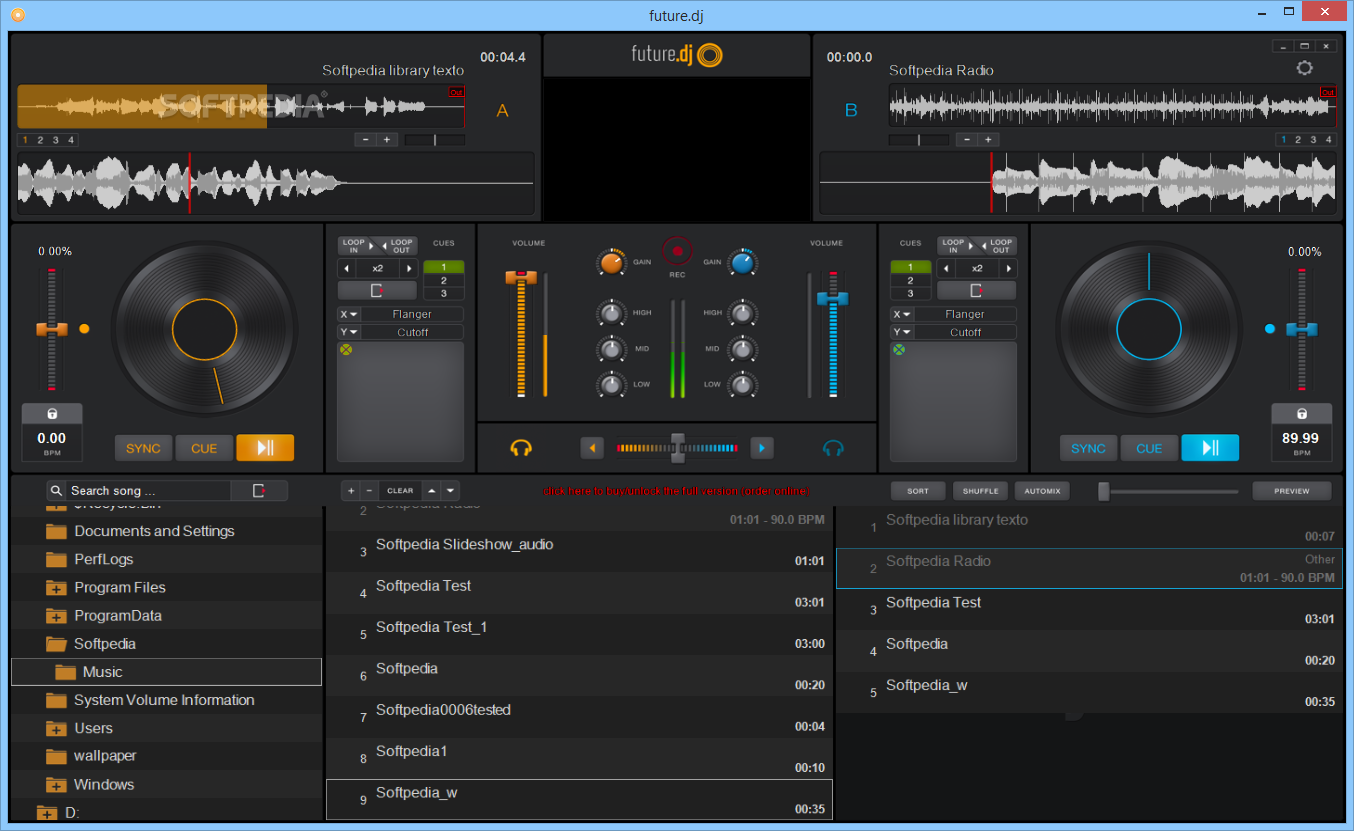Select cue 2 on deck A

point(444,280)
